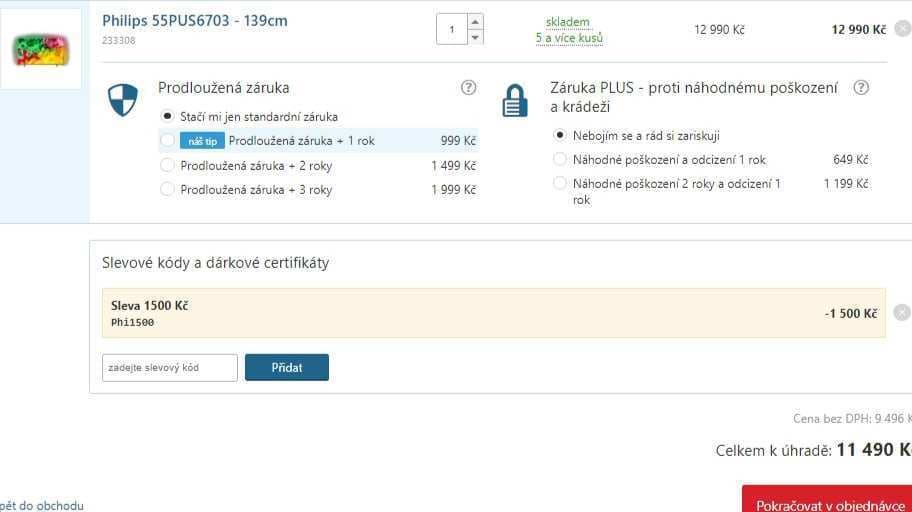Click the 'skladem 5 a více kusů' availability link
Screen dimensions: 912x512
click(569, 30)
